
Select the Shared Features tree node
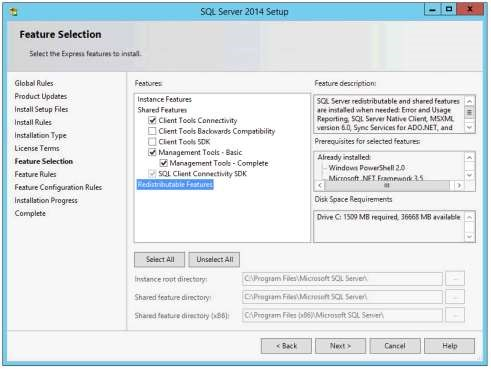162,110
